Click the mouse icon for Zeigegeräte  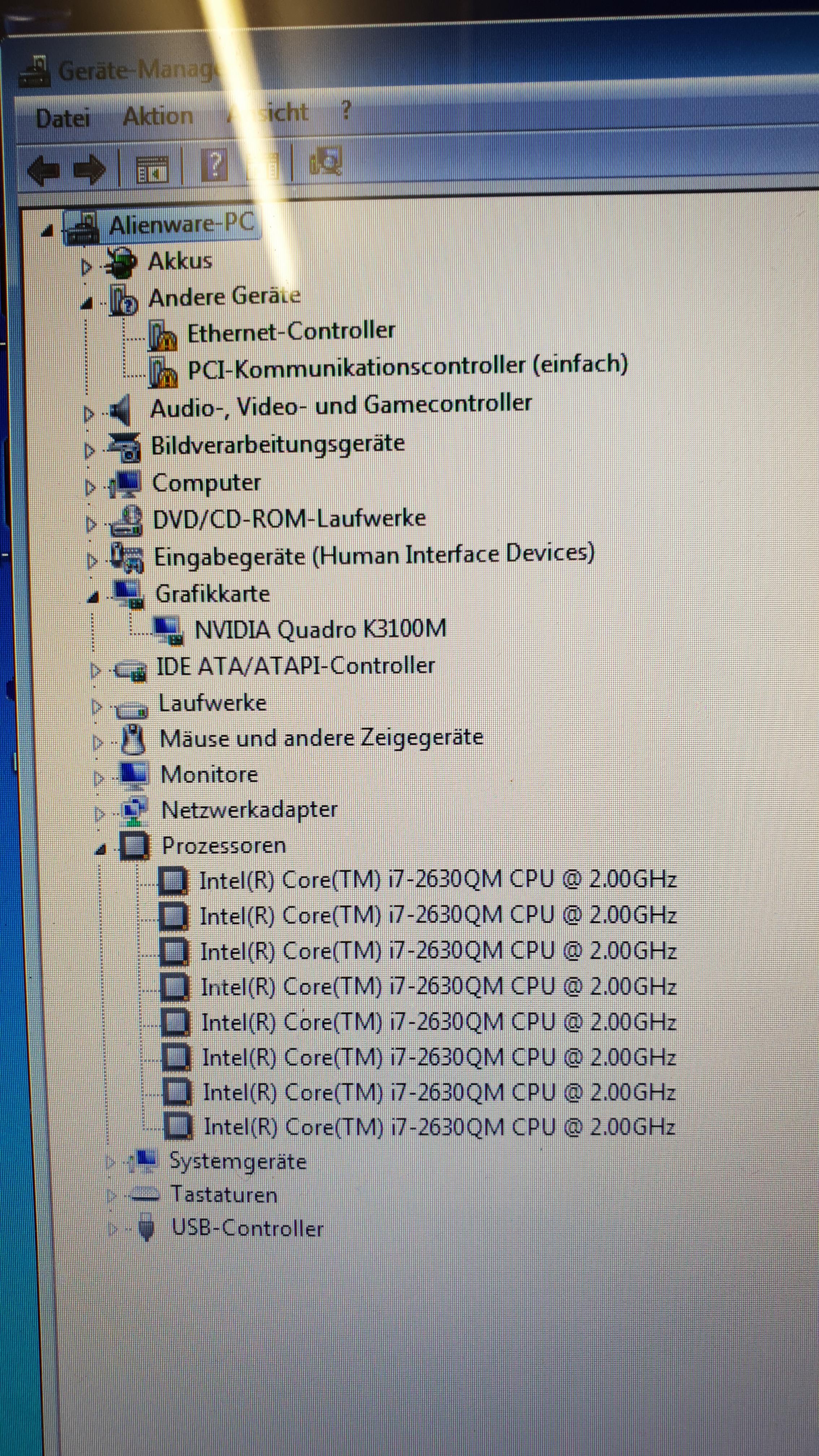pyautogui.click(x=133, y=740)
